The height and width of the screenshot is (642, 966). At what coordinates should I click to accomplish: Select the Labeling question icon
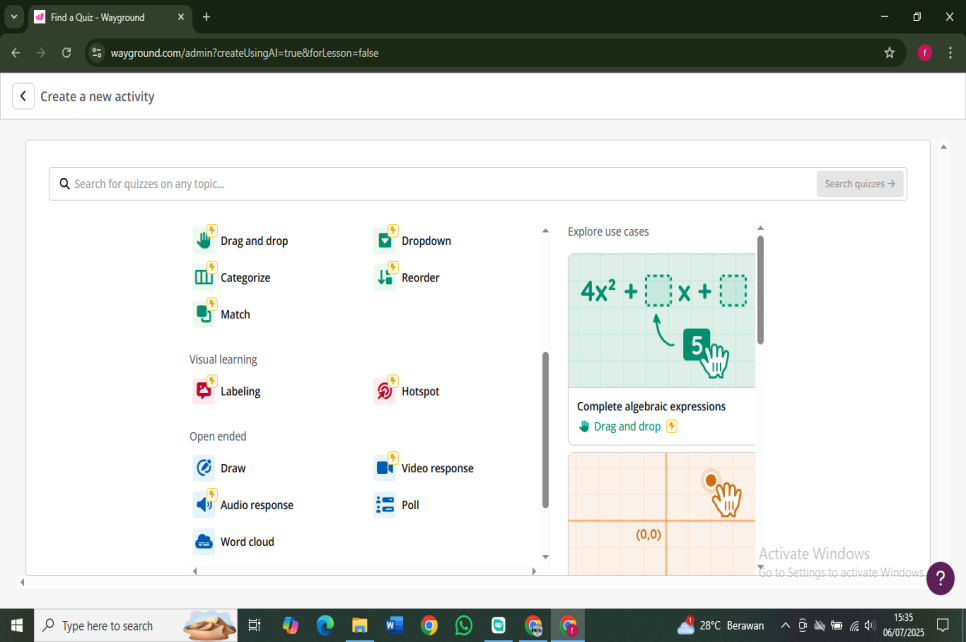[x=204, y=391]
